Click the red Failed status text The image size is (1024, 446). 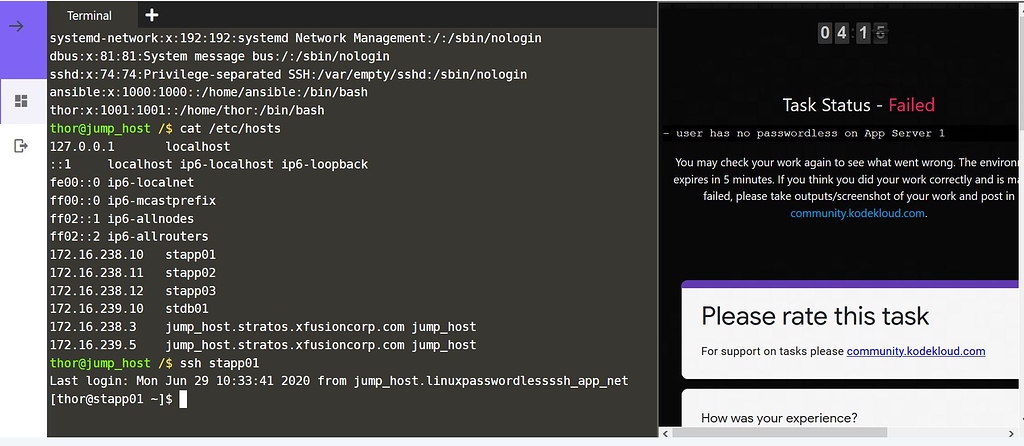click(911, 104)
